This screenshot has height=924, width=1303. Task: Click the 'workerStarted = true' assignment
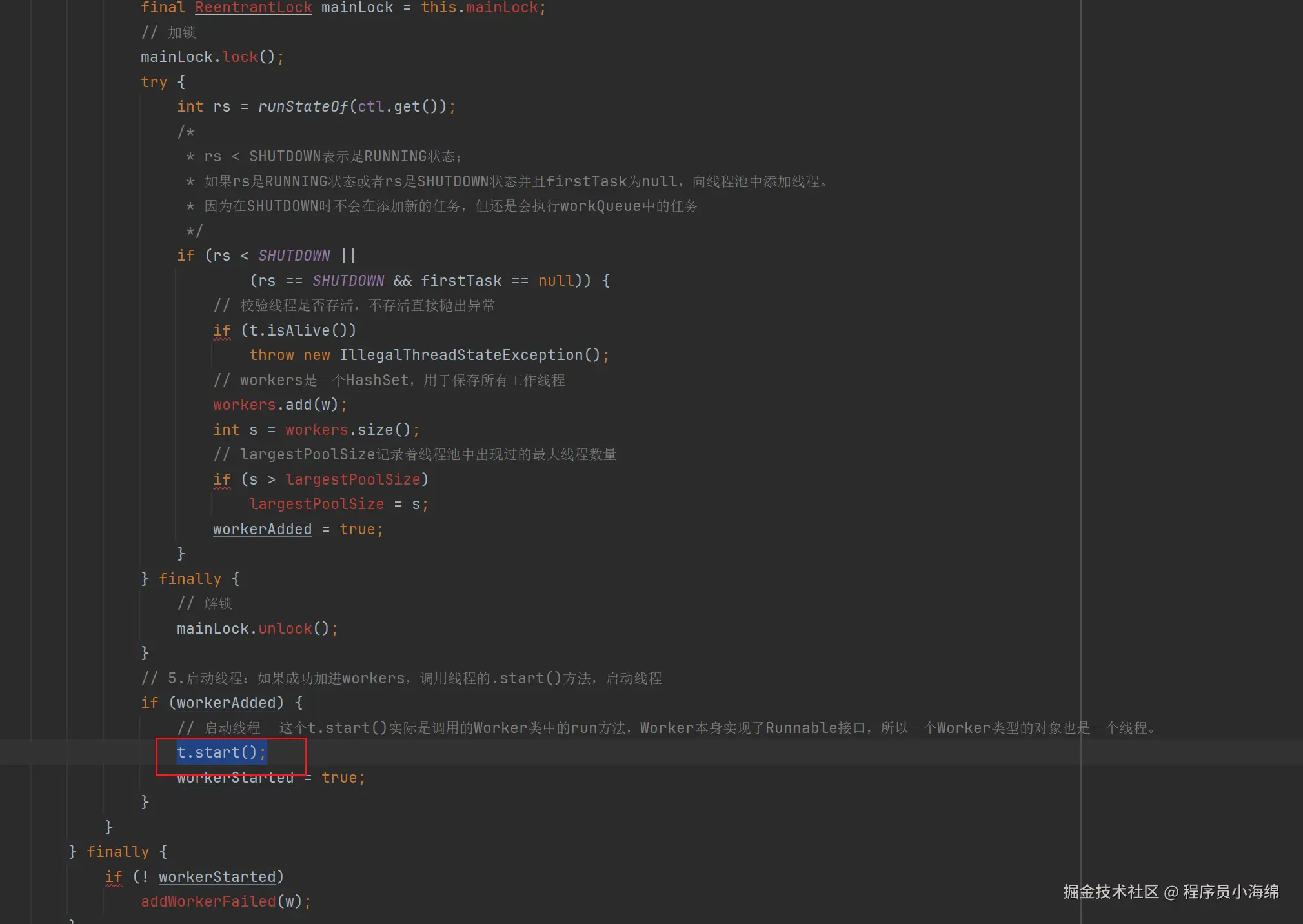[271, 778]
